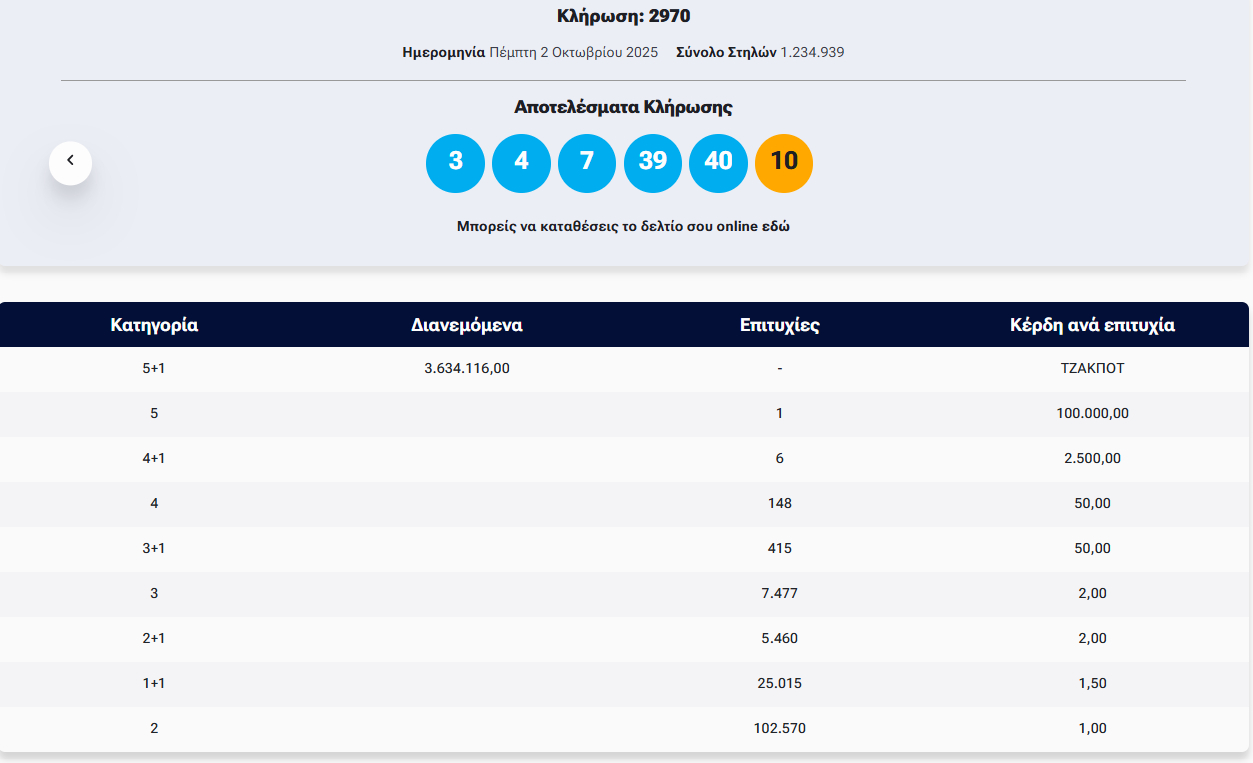Click the 100.000,00 prize amount
1253x763 pixels.
click(1092, 413)
